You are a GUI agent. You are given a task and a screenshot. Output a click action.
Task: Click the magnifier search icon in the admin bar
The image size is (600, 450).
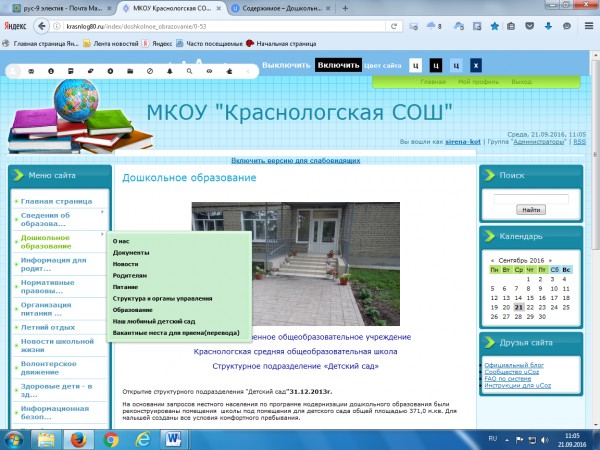pyautogui.click(x=189, y=71)
